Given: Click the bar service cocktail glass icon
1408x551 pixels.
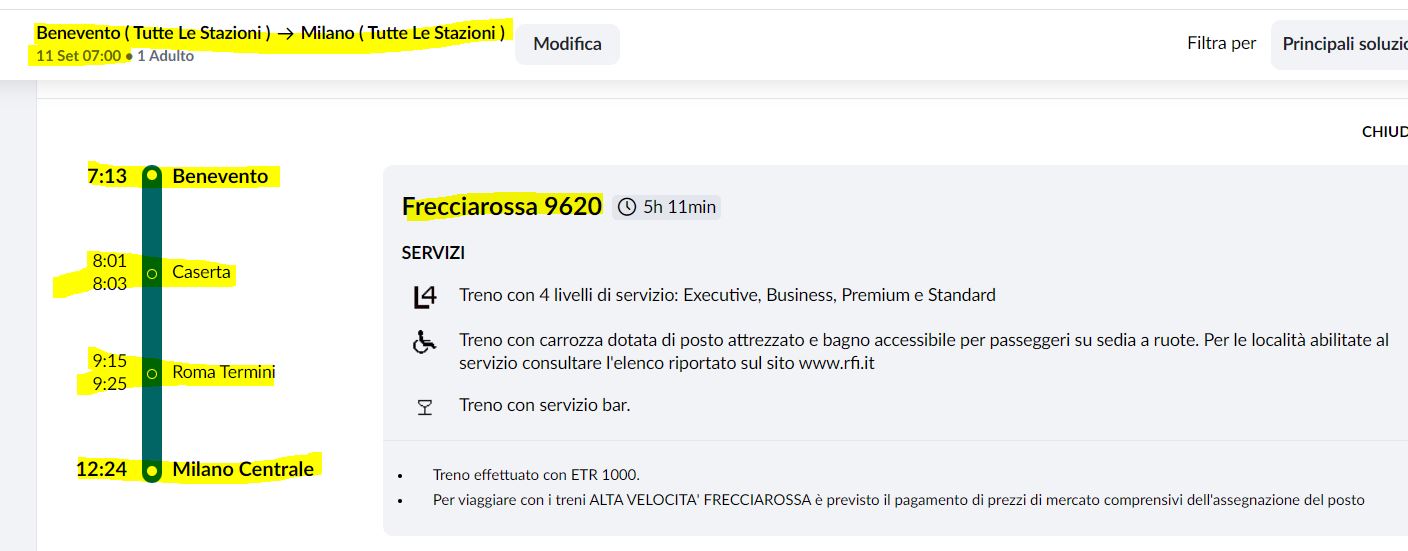Looking at the screenshot, I should coord(425,407).
